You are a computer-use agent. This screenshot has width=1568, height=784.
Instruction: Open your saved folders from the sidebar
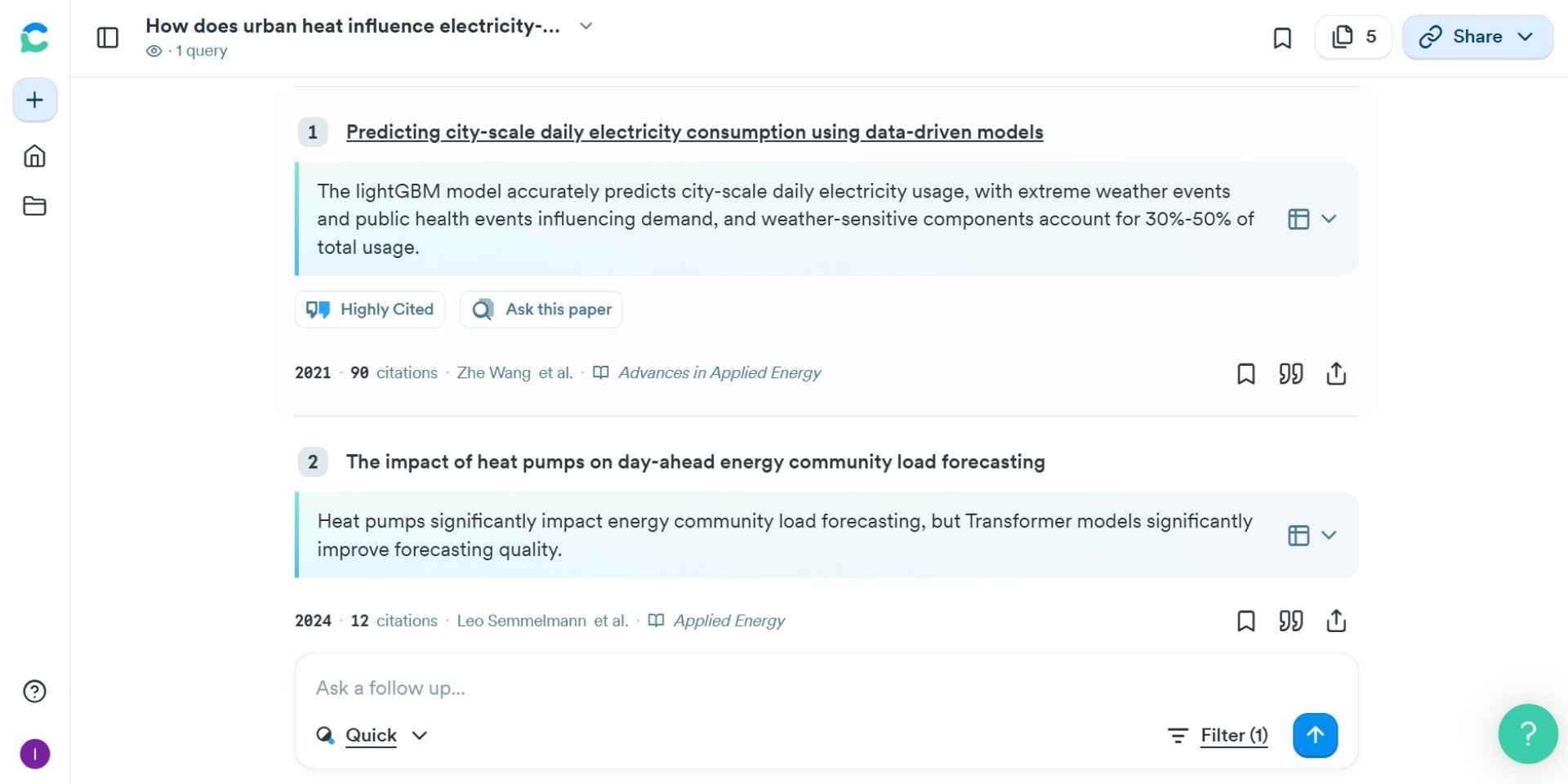[x=34, y=206]
